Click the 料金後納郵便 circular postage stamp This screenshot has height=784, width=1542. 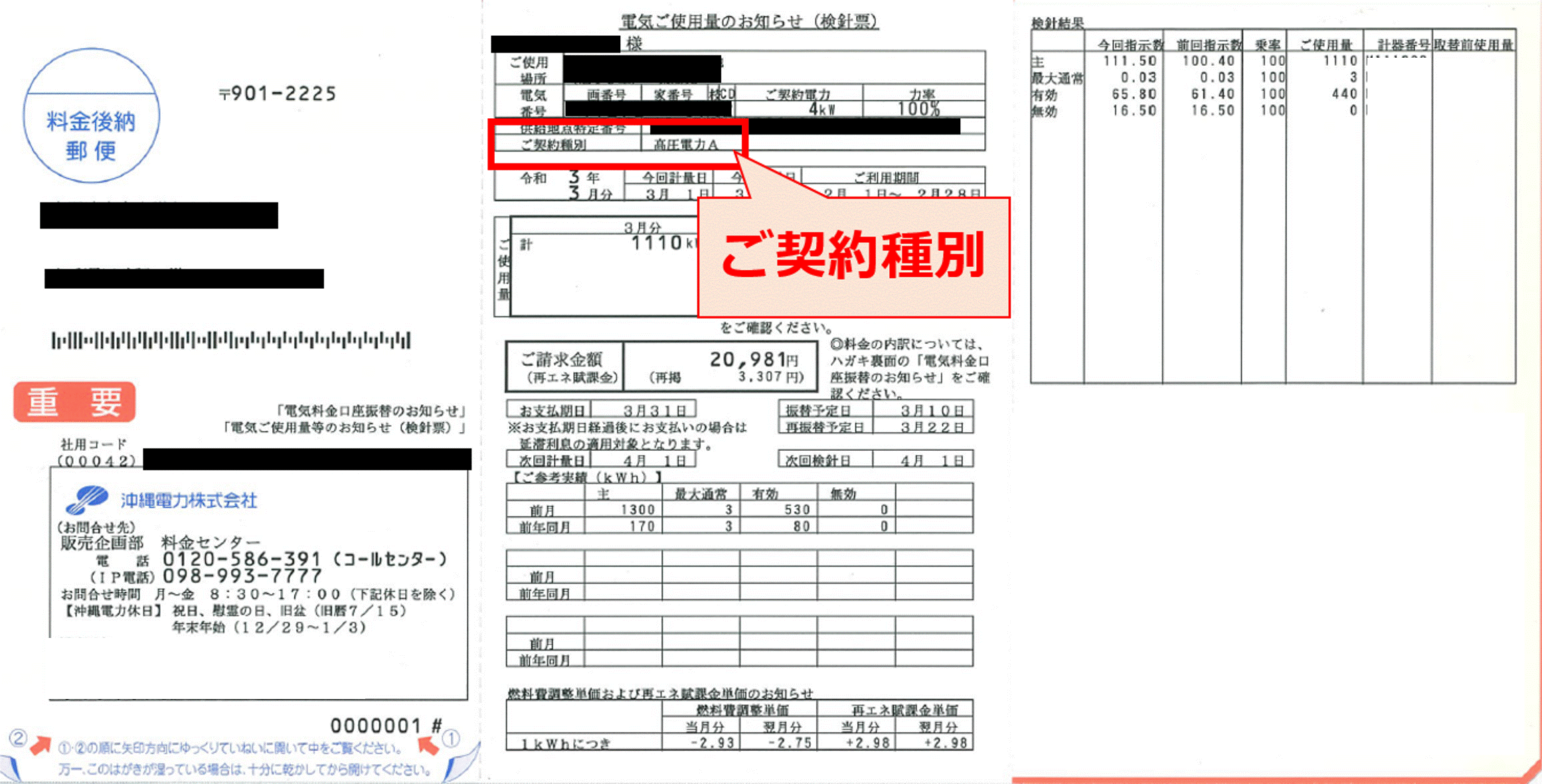point(91,116)
